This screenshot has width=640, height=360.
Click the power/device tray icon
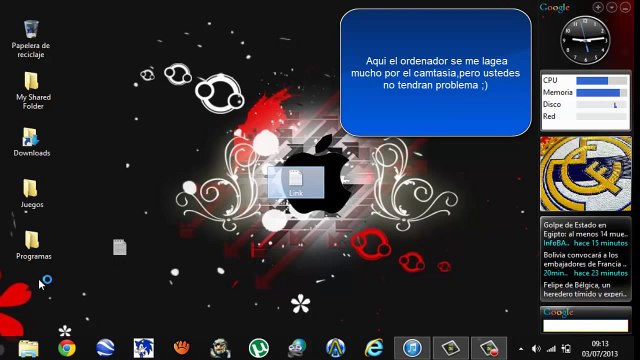(566, 349)
